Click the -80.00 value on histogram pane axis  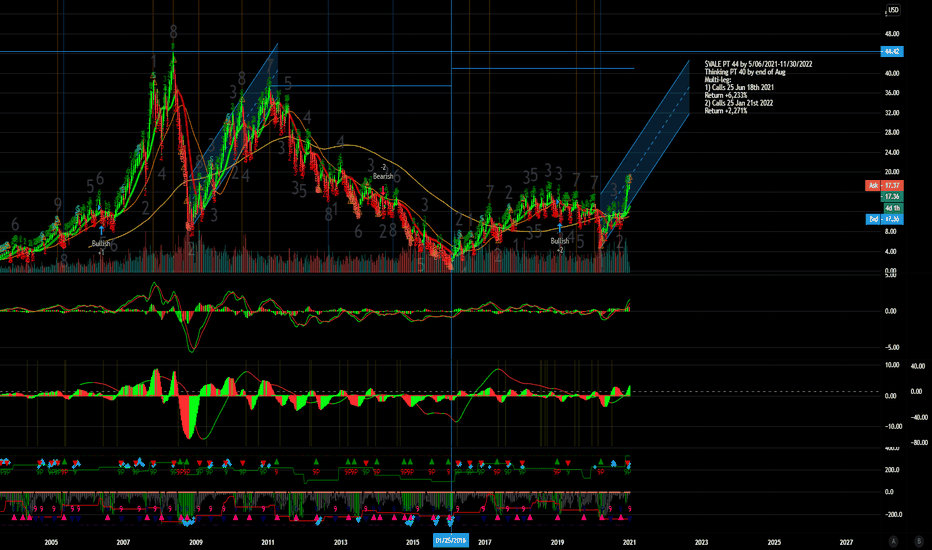918,443
